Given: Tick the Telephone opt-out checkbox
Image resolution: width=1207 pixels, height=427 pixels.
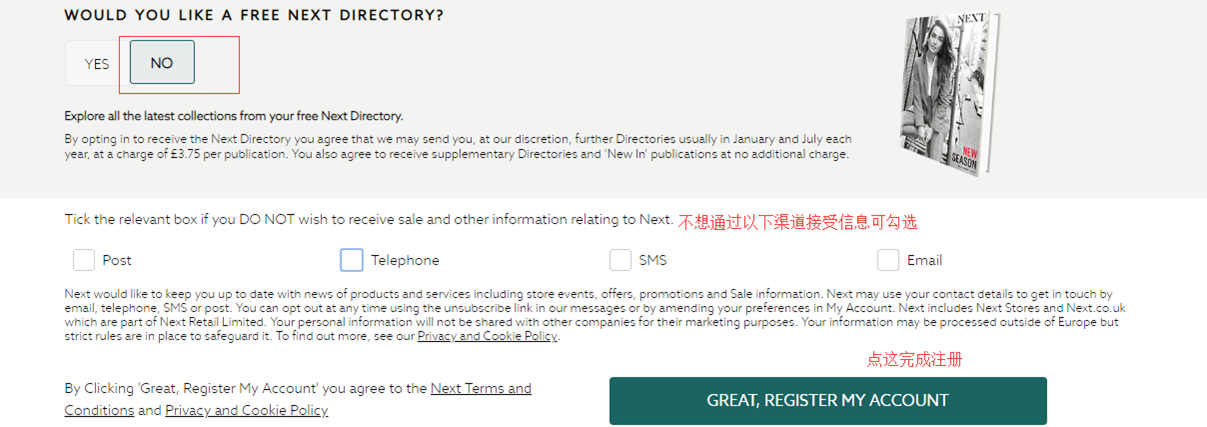Looking at the screenshot, I should click(352, 260).
